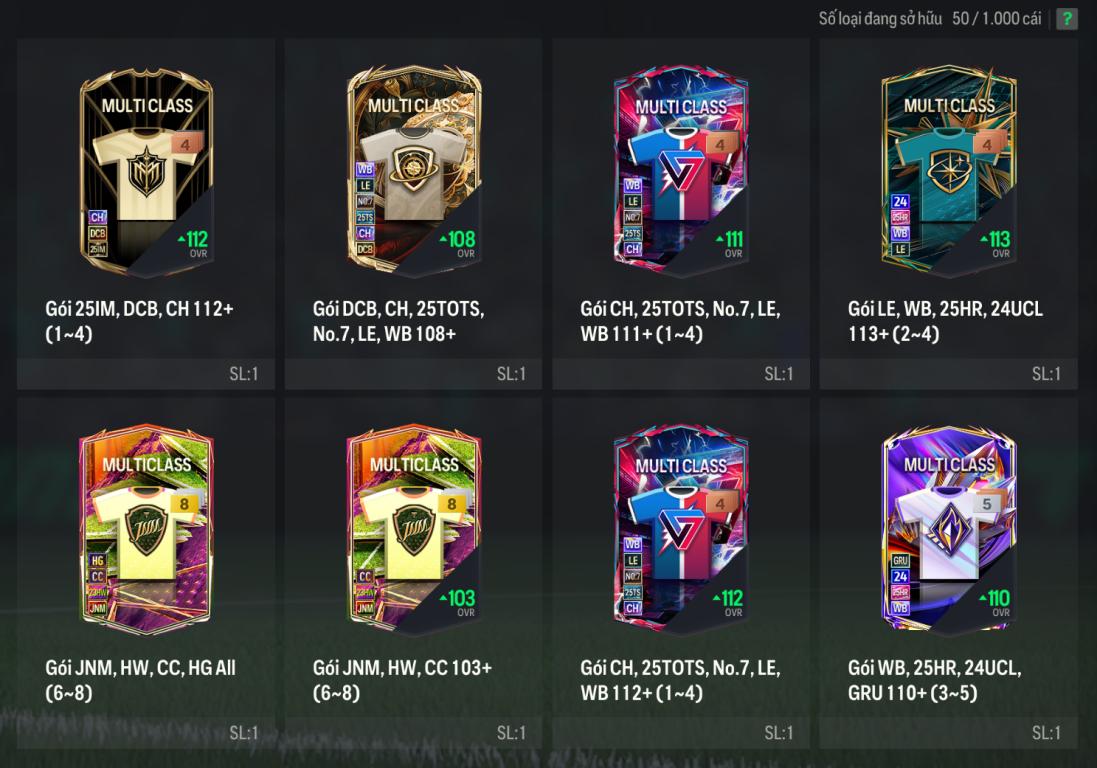This screenshot has width=1097, height=768.
Task: Click the teal jersey emblem on 113 OVR pack
Action: [949, 170]
